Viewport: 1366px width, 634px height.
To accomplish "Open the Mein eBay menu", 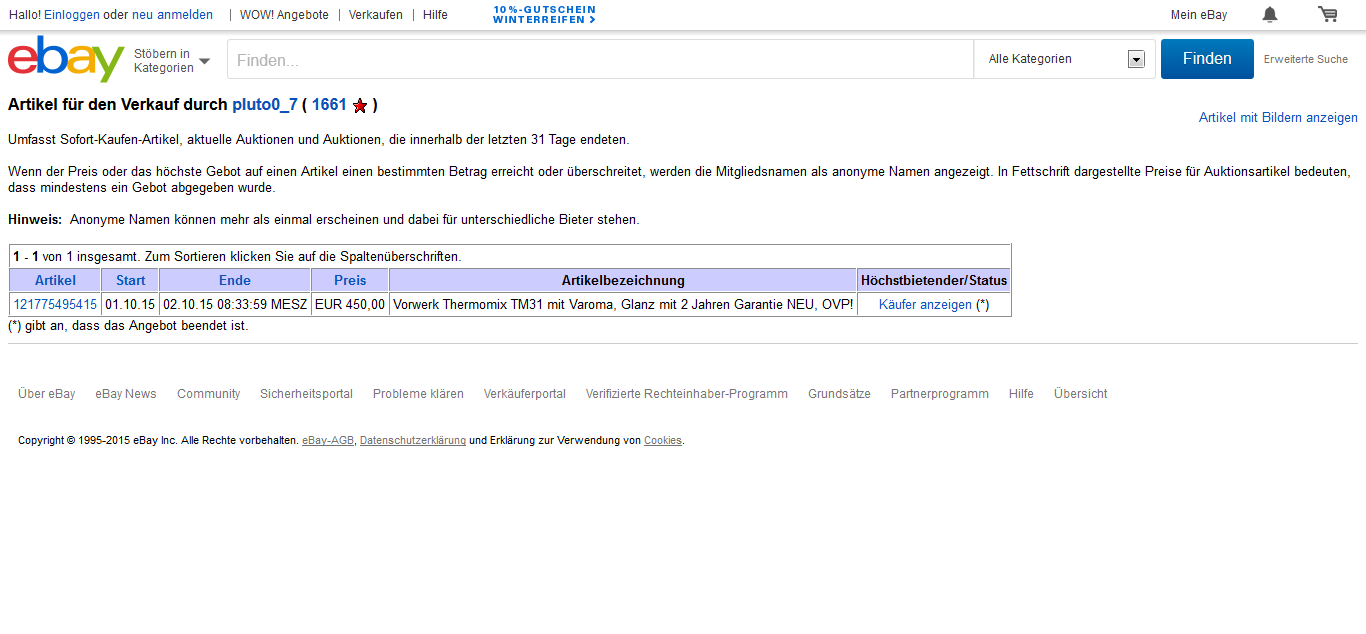I will pos(1199,15).
